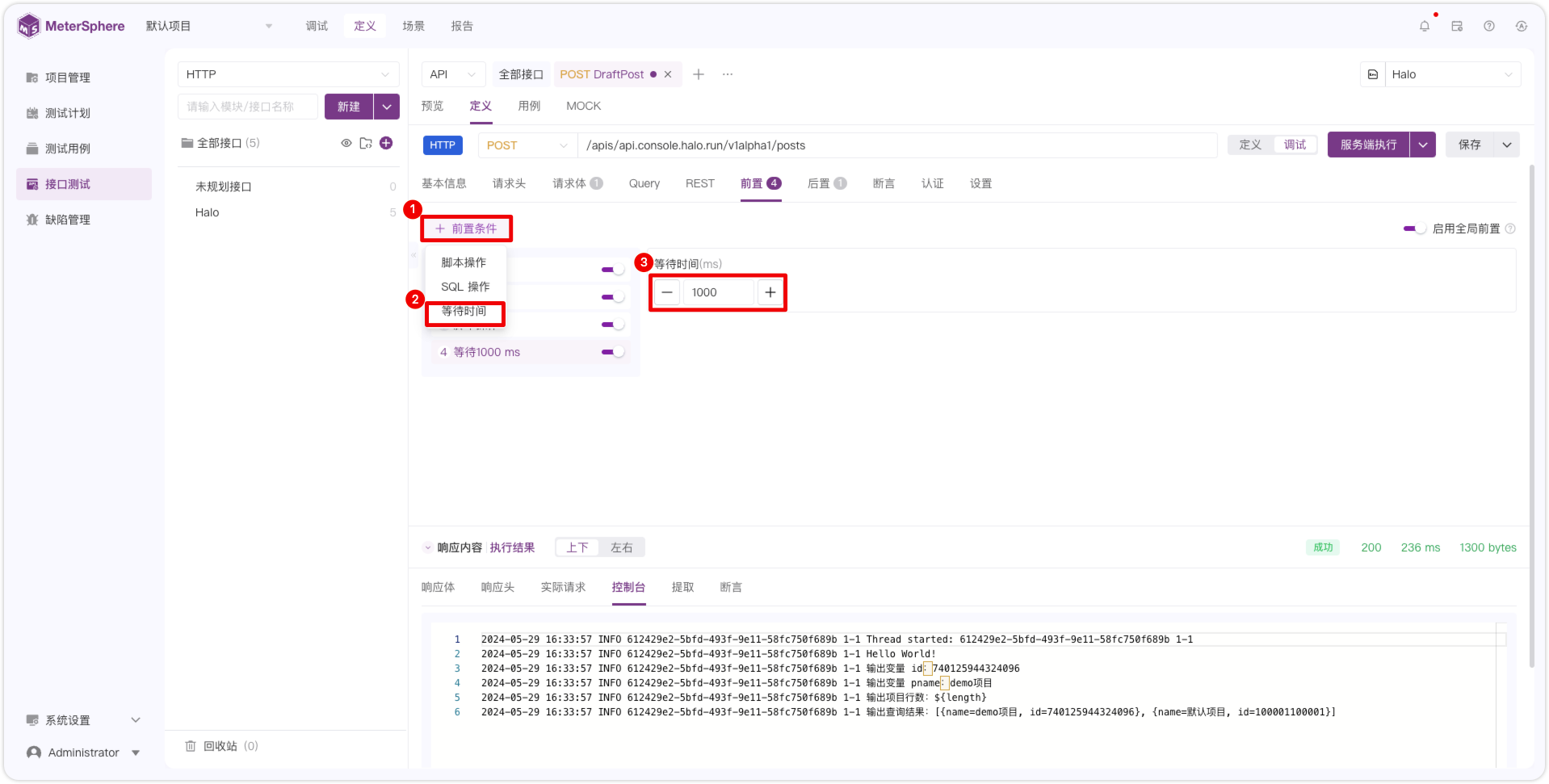The image size is (1549, 784).
Task: Open the 响应头 tab
Action: pos(497,587)
